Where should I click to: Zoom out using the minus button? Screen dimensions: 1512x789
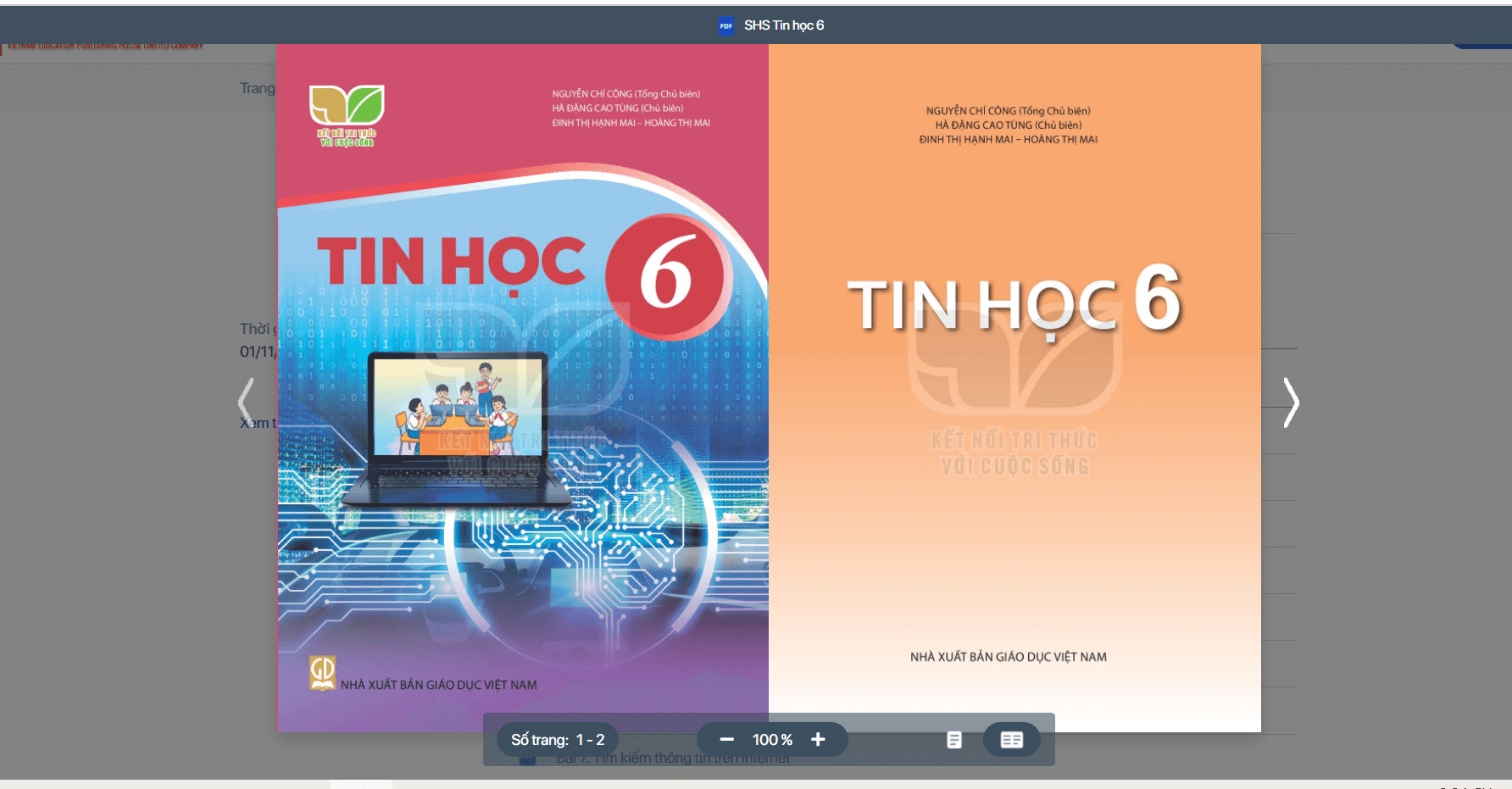click(726, 739)
